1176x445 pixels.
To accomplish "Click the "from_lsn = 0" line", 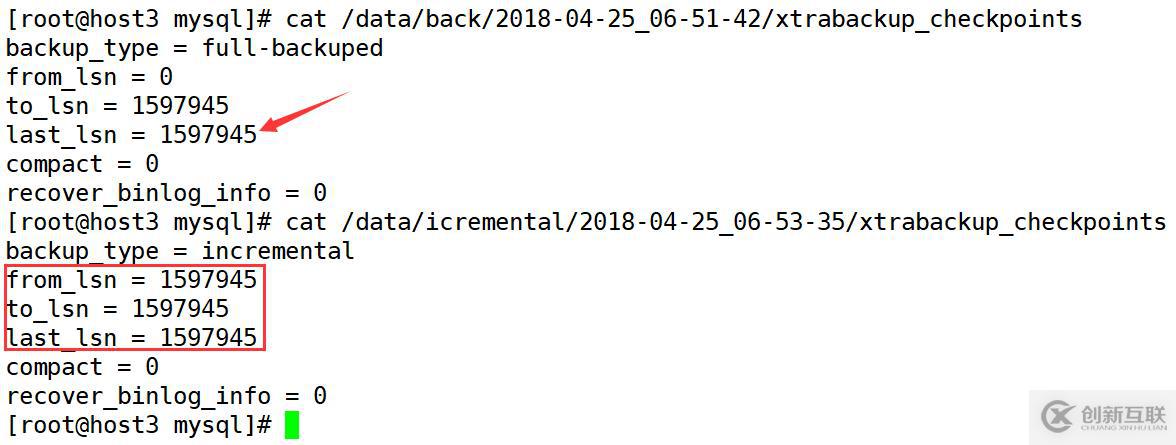I will [x=89, y=76].
